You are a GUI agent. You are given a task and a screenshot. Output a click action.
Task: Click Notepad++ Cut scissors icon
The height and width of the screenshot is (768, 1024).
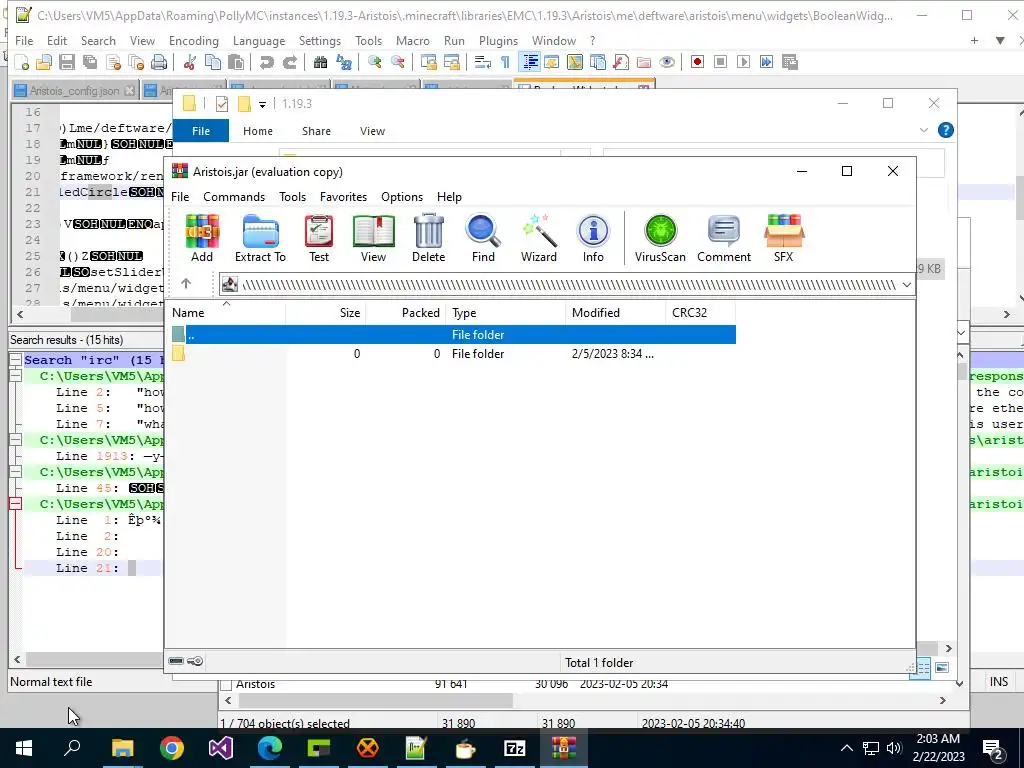click(x=190, y=62)
